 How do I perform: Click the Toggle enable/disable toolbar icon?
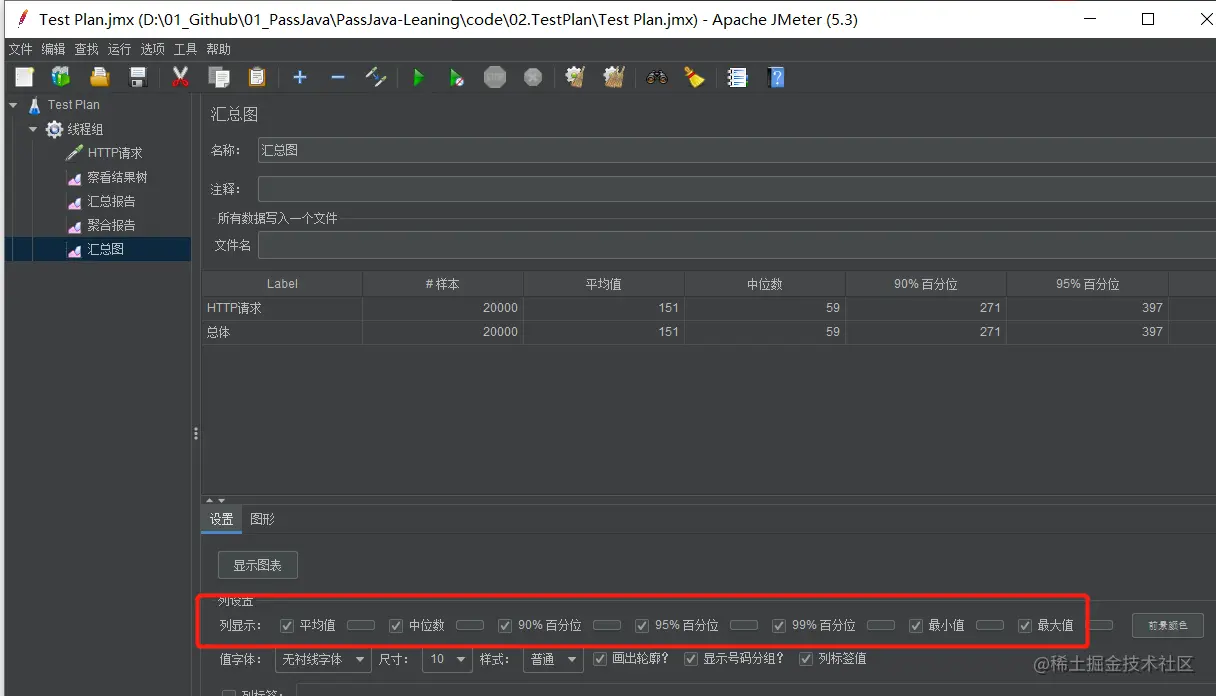tap(376, 77)
